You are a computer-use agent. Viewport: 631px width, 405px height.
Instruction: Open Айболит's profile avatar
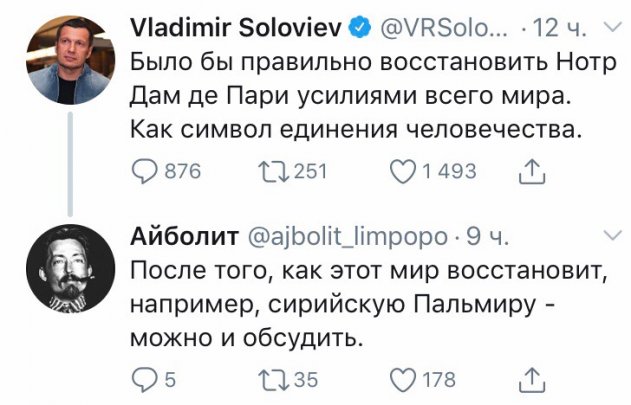point(68,268)
